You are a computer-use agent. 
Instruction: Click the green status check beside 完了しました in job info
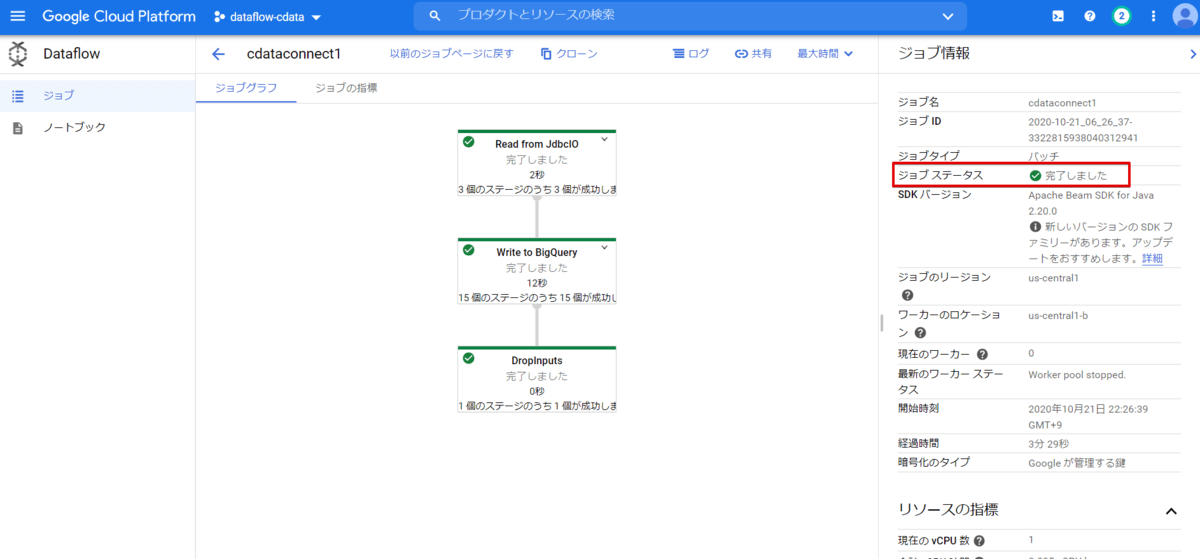click(1035, 175)
